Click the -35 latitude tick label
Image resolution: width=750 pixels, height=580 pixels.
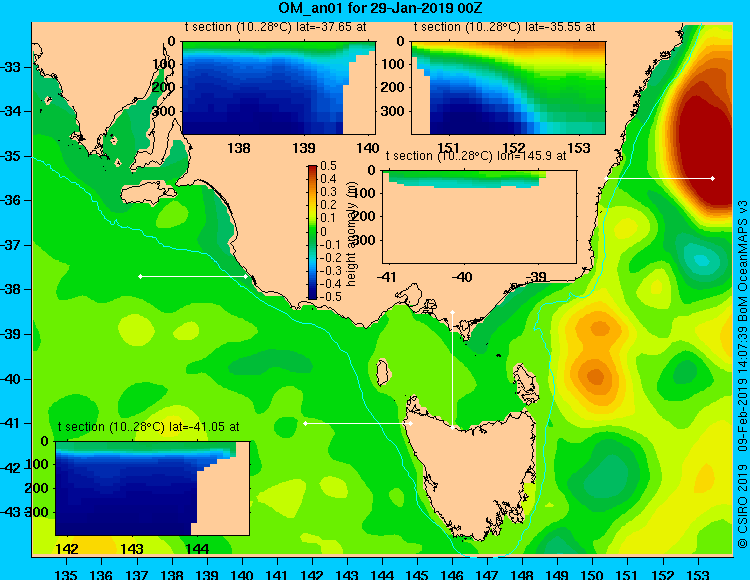click(x=11, y=156)
